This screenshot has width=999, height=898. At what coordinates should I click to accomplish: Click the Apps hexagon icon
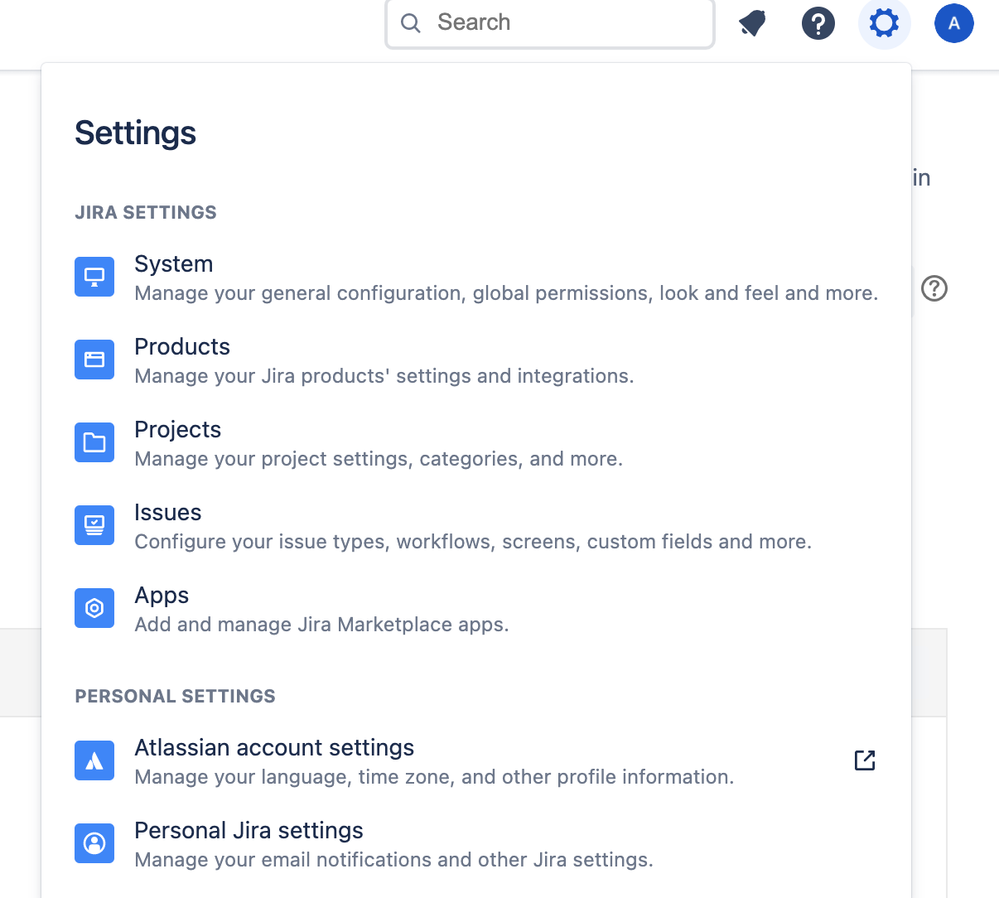(94, 608)
